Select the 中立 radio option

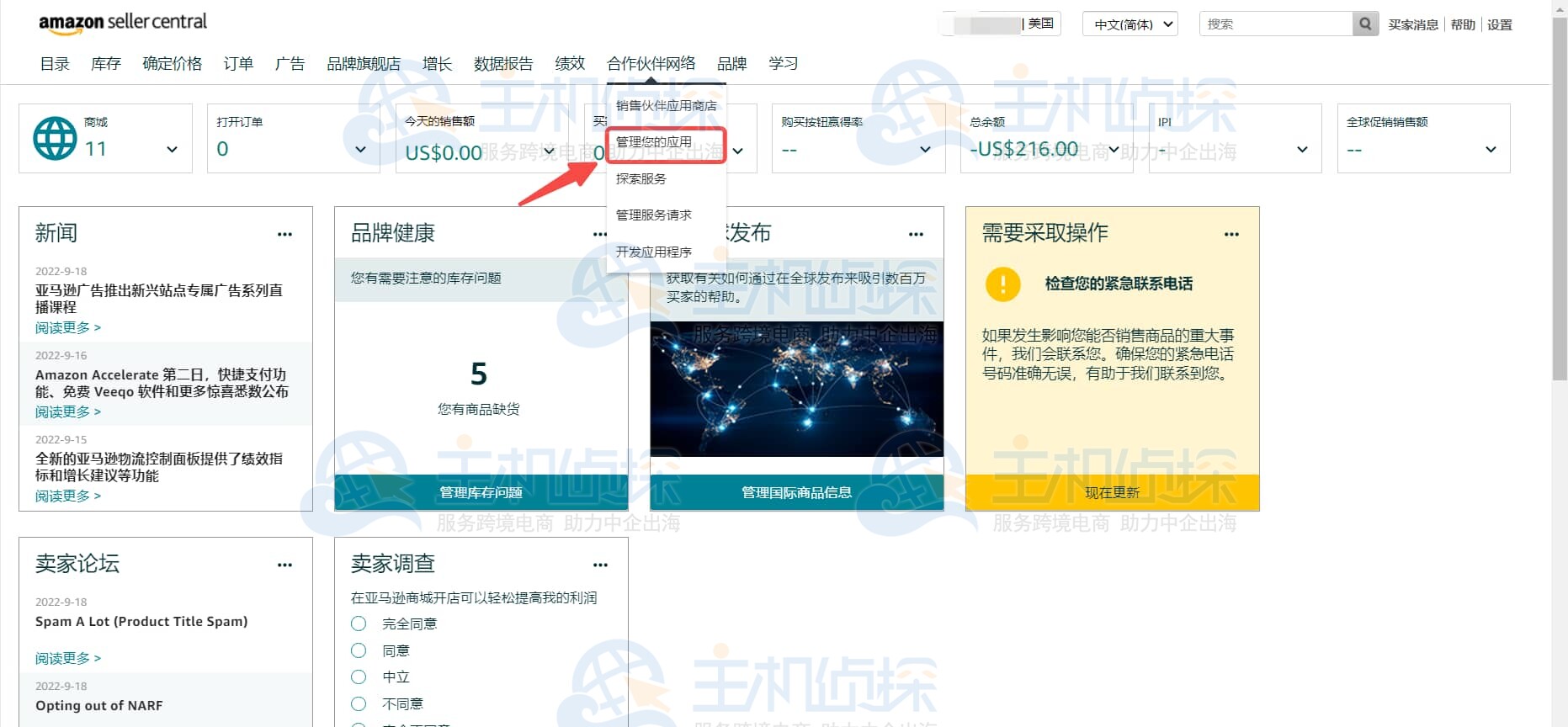click(x=359, y=677)
